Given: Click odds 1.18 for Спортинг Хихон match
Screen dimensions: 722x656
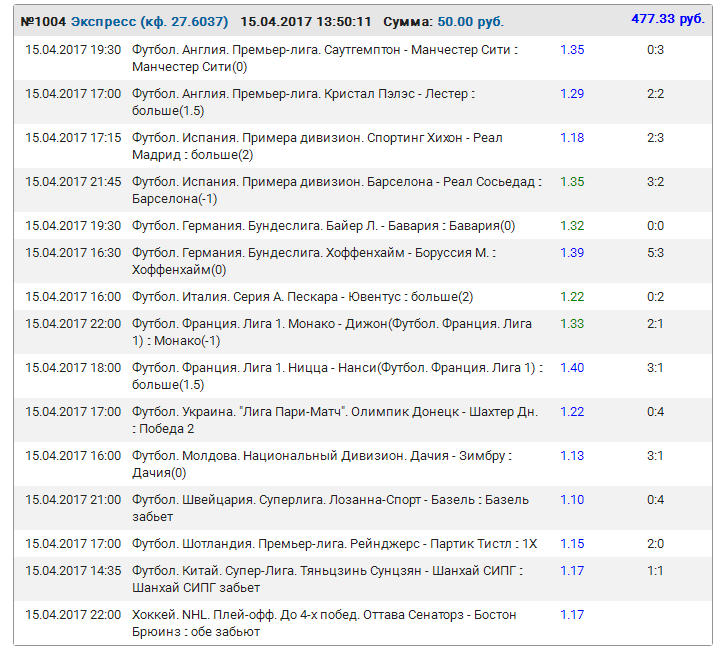Looking at the screenshot, I should point(572,138).
